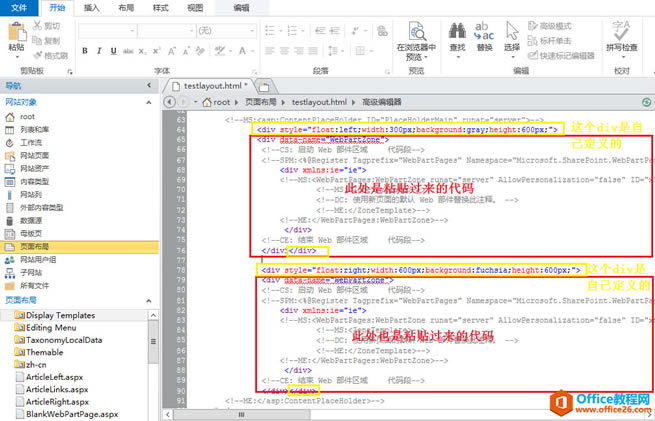Click the numbered list icon
This screenshot has height=421, width=655.
292,30
